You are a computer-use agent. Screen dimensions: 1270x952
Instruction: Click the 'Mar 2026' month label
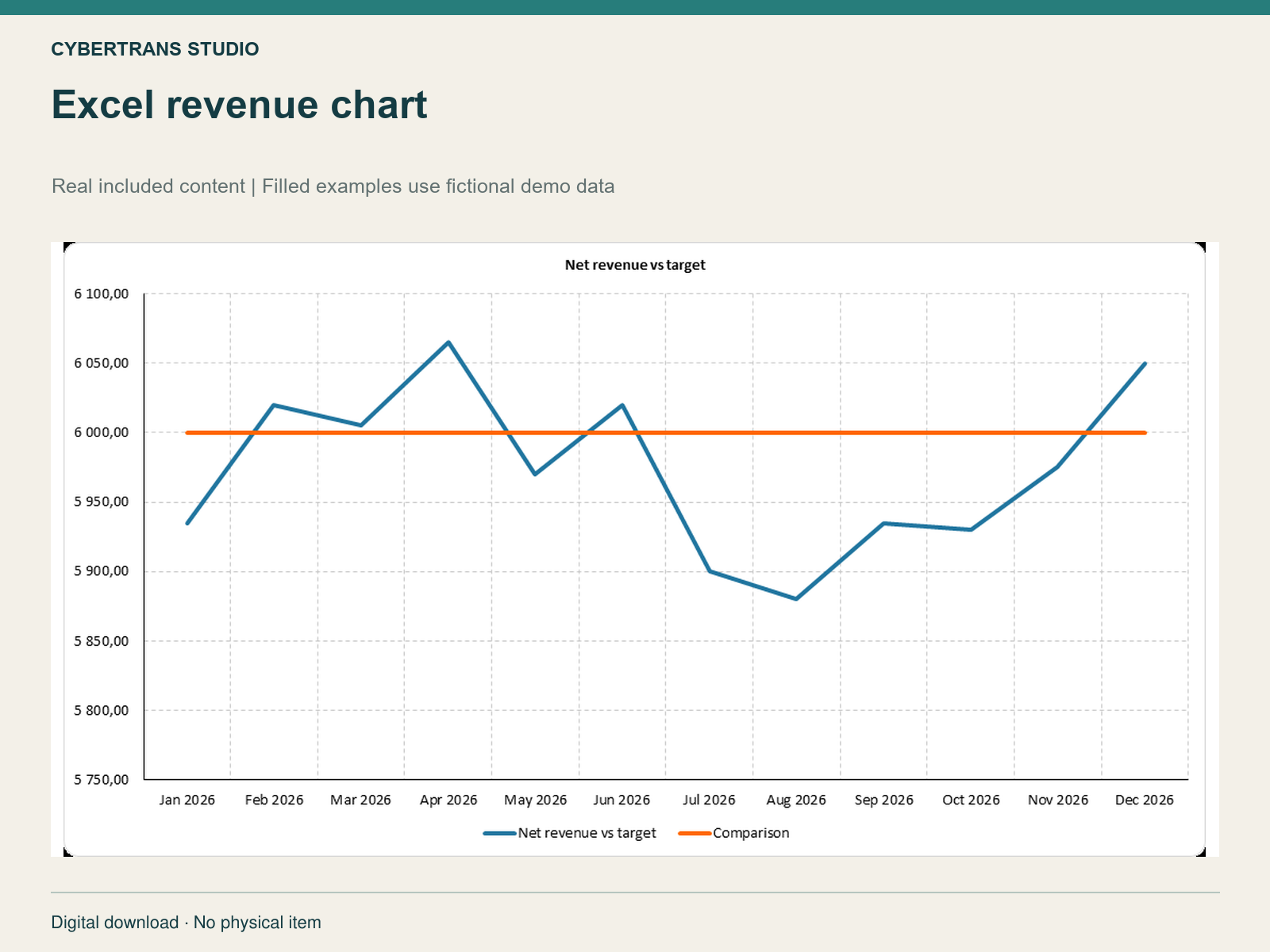coord(361,800)
